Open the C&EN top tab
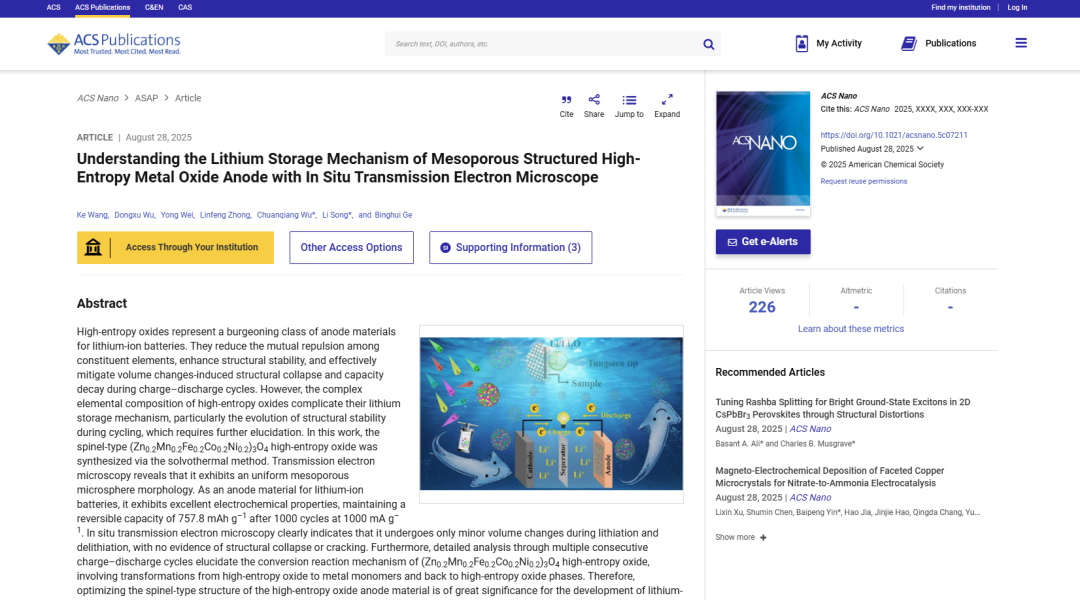Image resolution: width=1080 pixels, height=600 pixels. [154, 8]
